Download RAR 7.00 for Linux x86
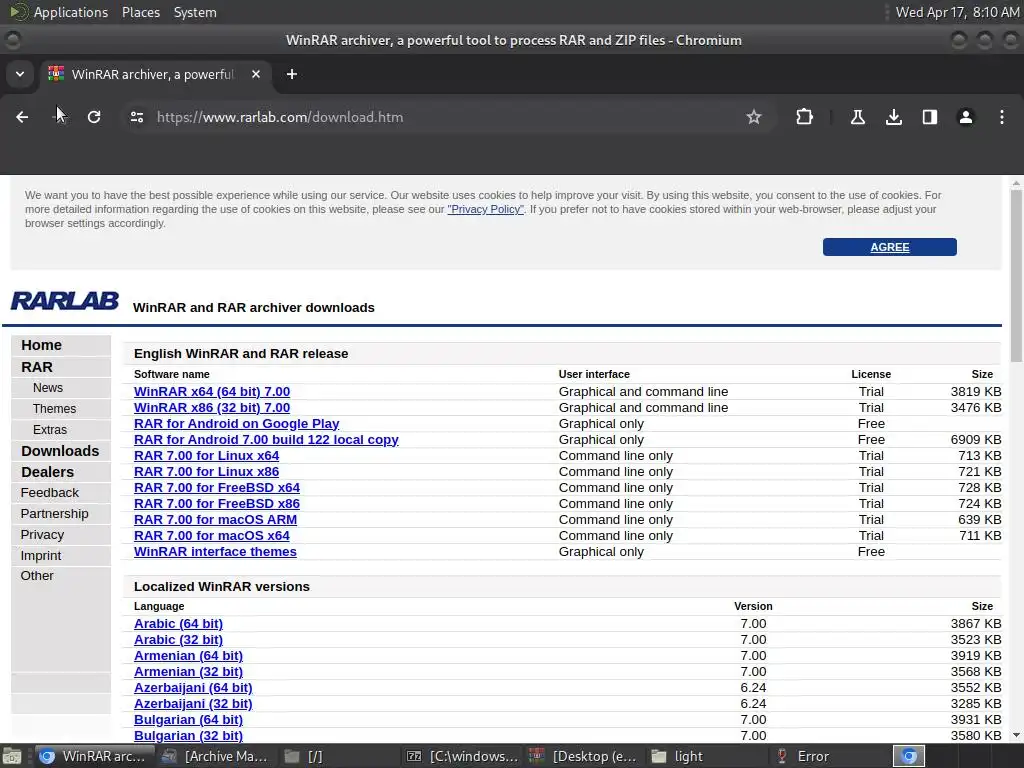This screenshot has height=768, width=1024. pyautogui.click(x=206, y=472)
